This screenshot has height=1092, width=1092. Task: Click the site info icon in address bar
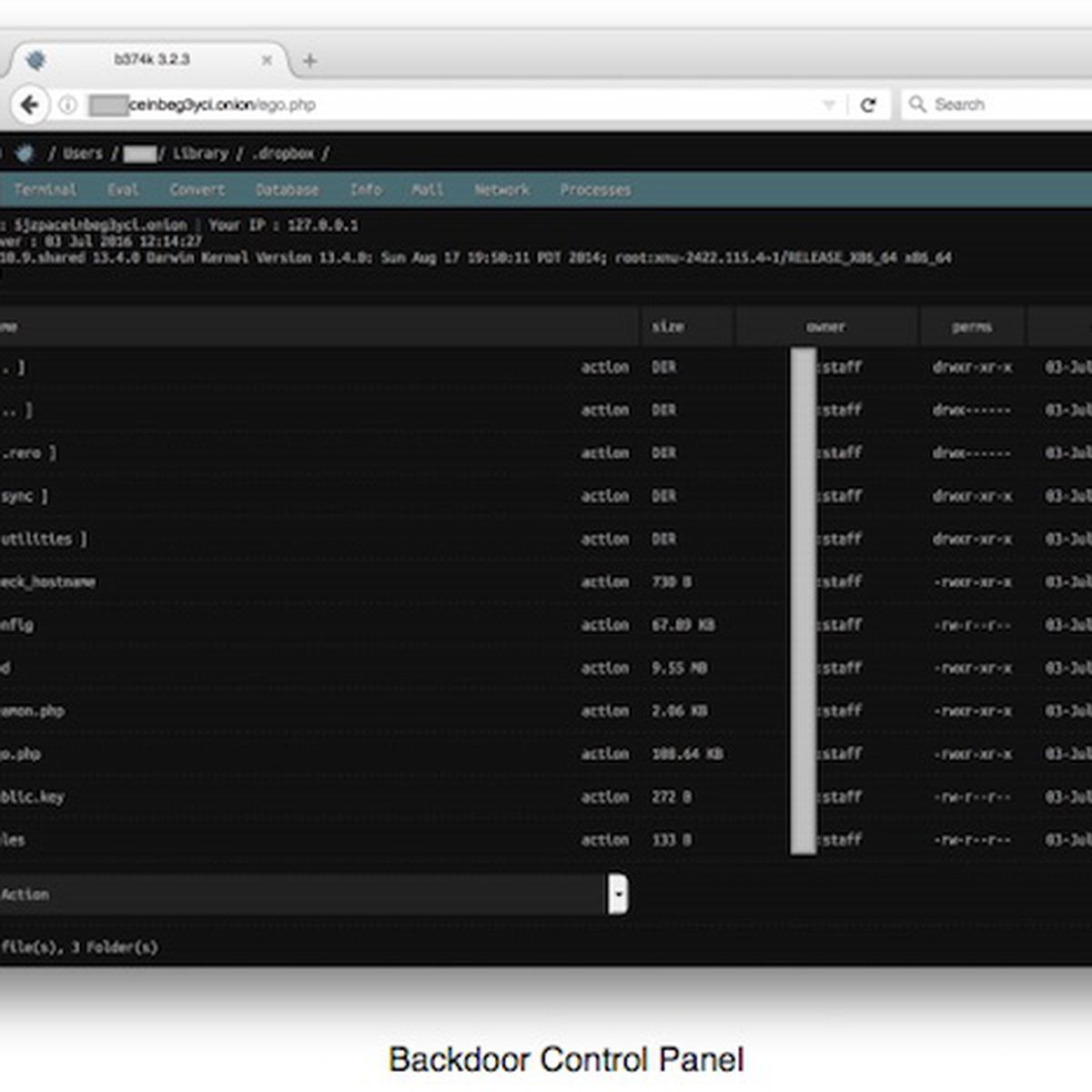[x=67, y=105]
